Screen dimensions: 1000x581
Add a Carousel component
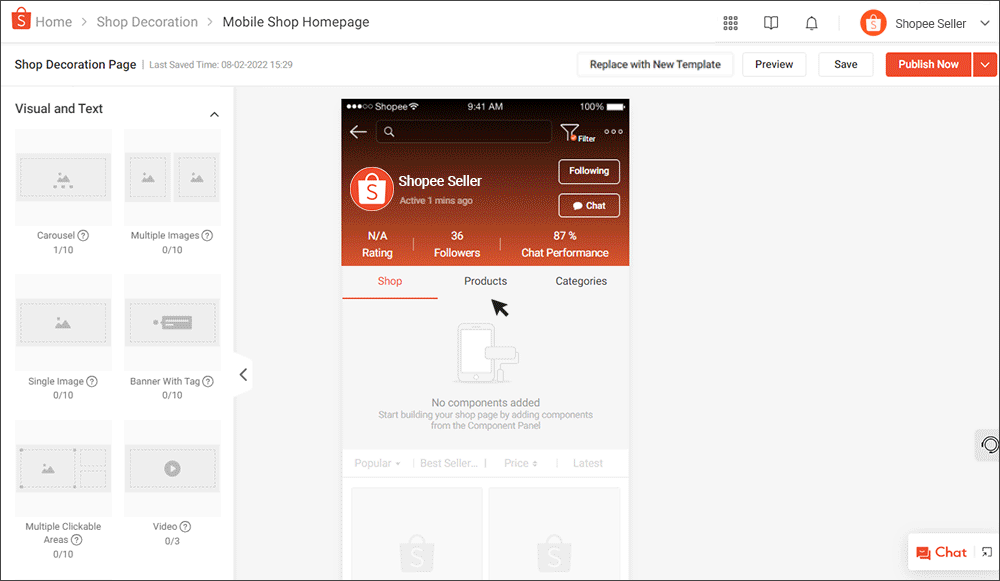63,176
